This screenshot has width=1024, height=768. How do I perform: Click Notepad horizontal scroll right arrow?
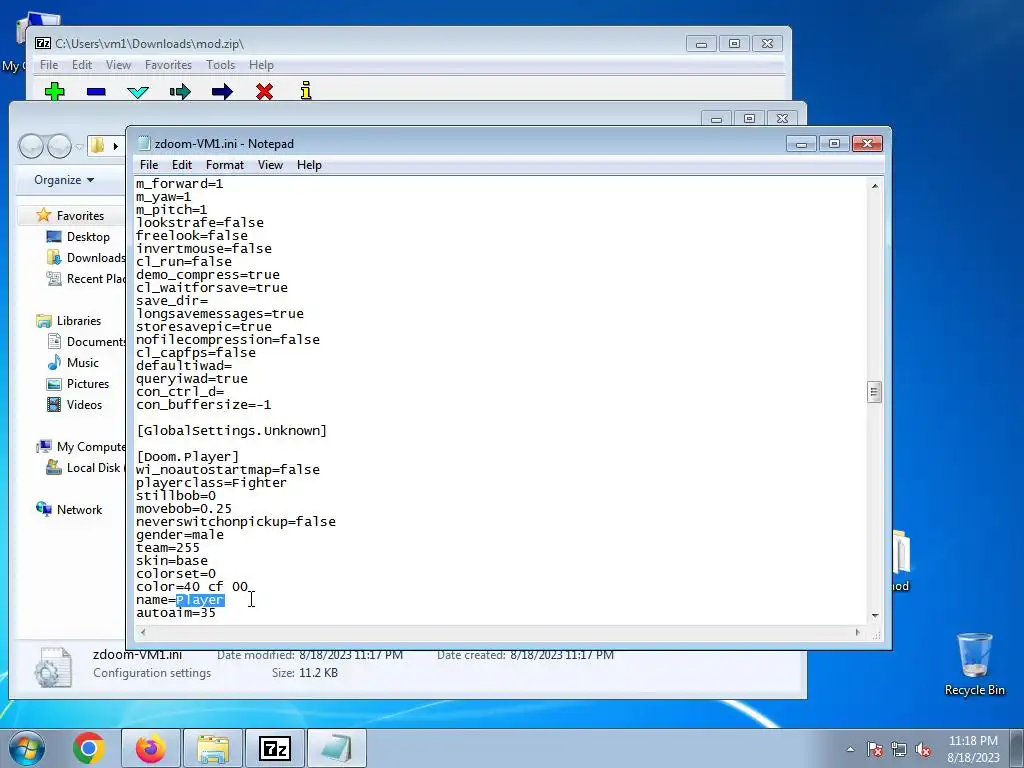click(x=857, y=632)
